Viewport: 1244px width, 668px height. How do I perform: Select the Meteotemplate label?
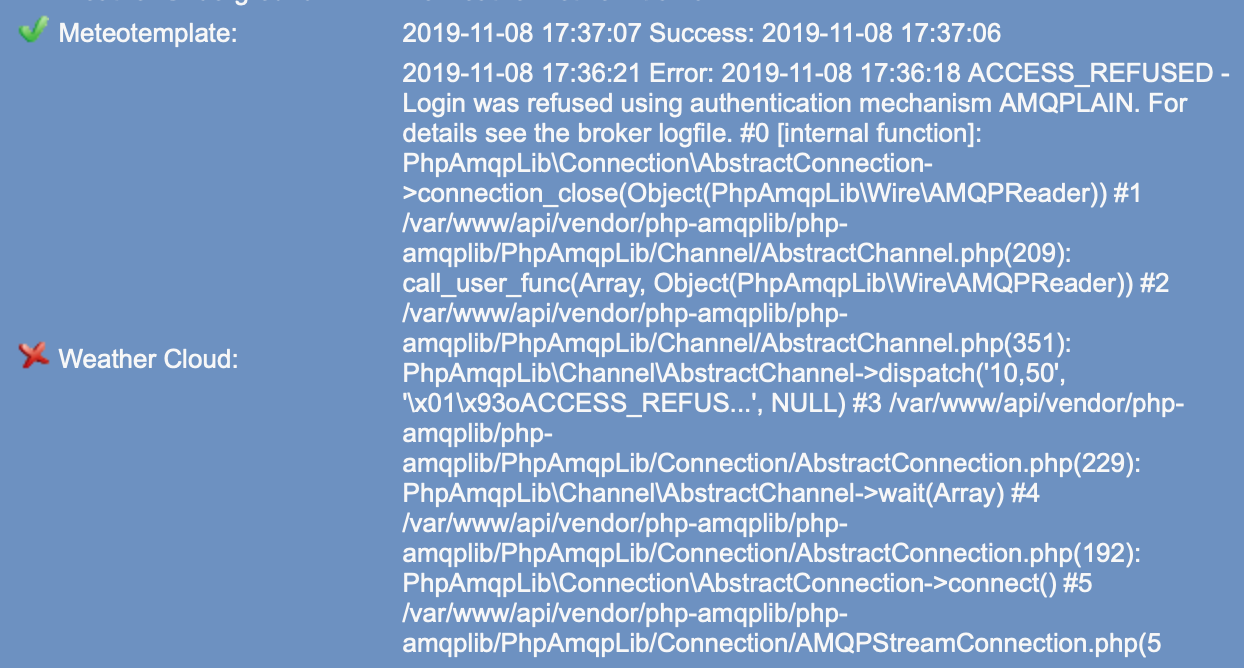[x=148, y=34]
